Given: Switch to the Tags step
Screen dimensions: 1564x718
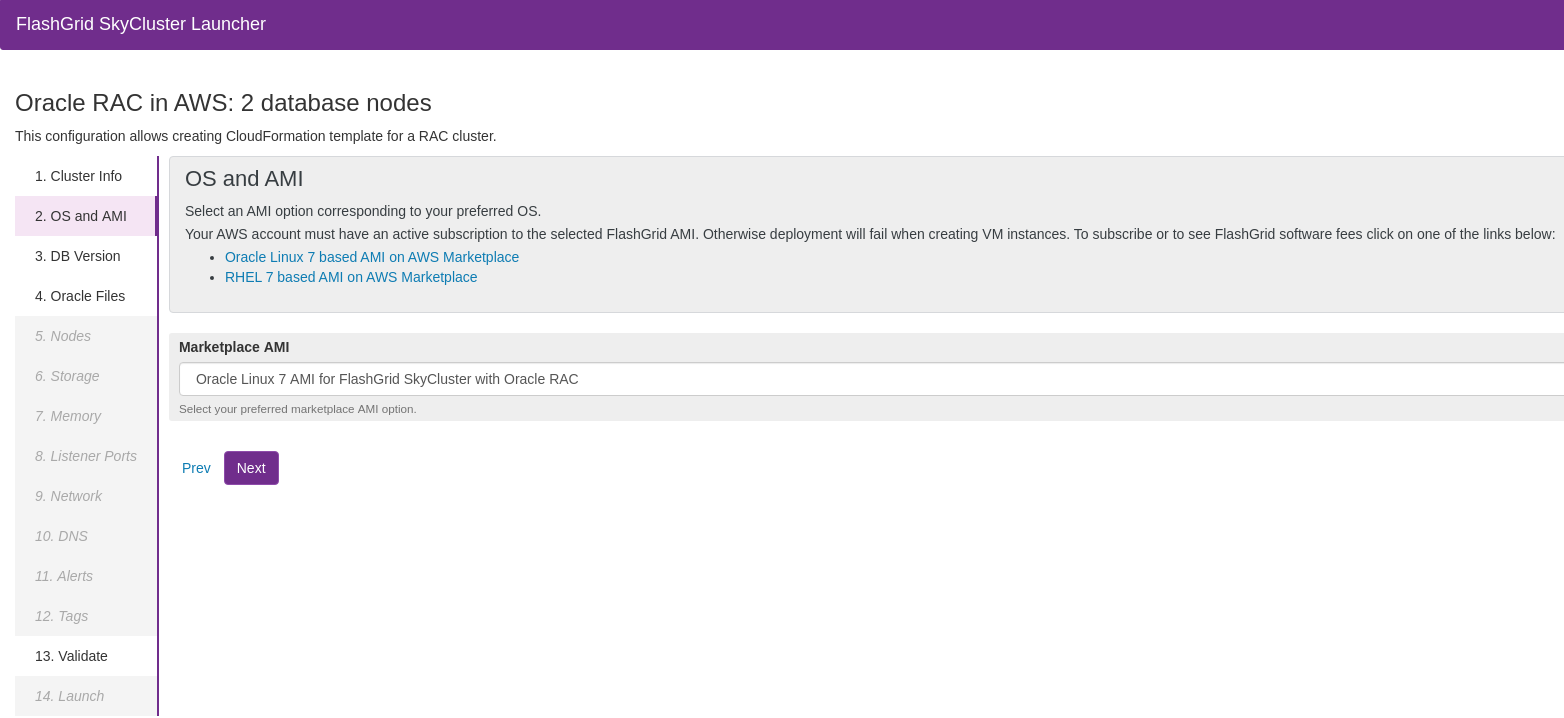Looking at the screenshot, I should click(61, 616).
